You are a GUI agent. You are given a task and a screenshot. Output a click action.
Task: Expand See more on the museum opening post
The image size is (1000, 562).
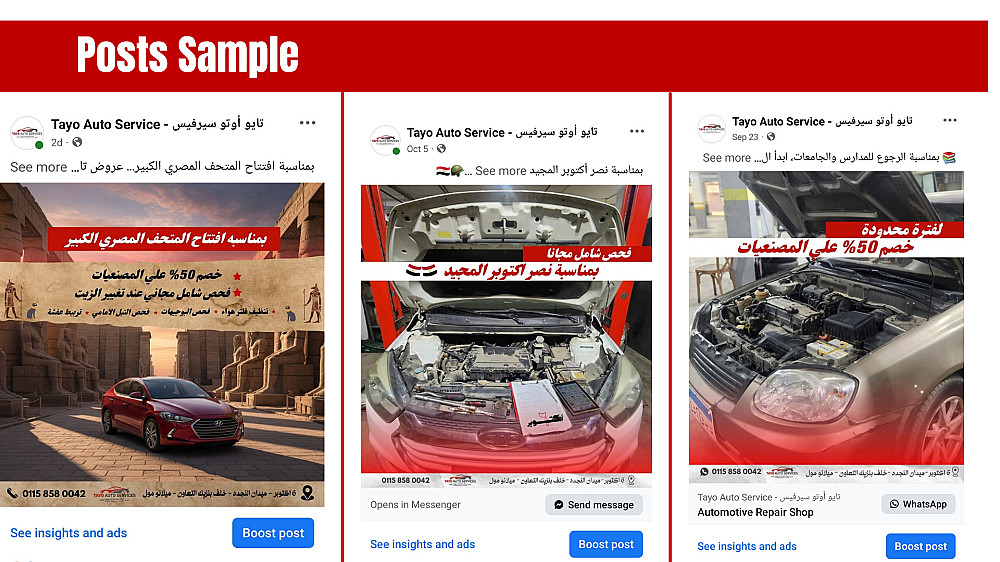[39, 167]
